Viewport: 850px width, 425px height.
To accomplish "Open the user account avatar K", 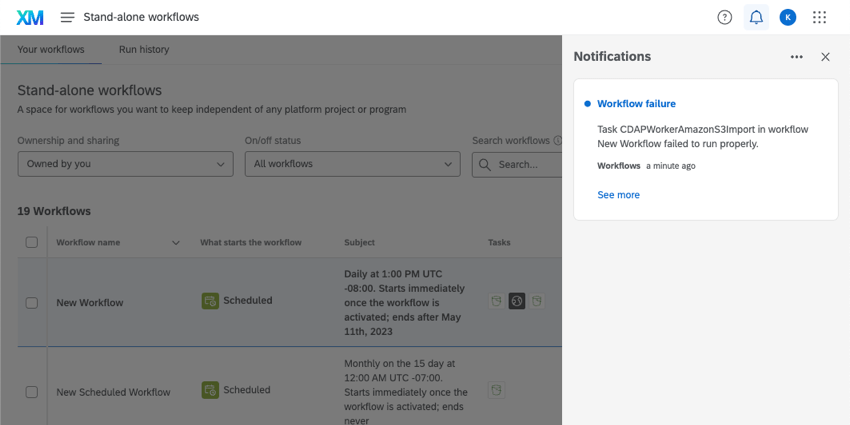I will click(788, 17).
